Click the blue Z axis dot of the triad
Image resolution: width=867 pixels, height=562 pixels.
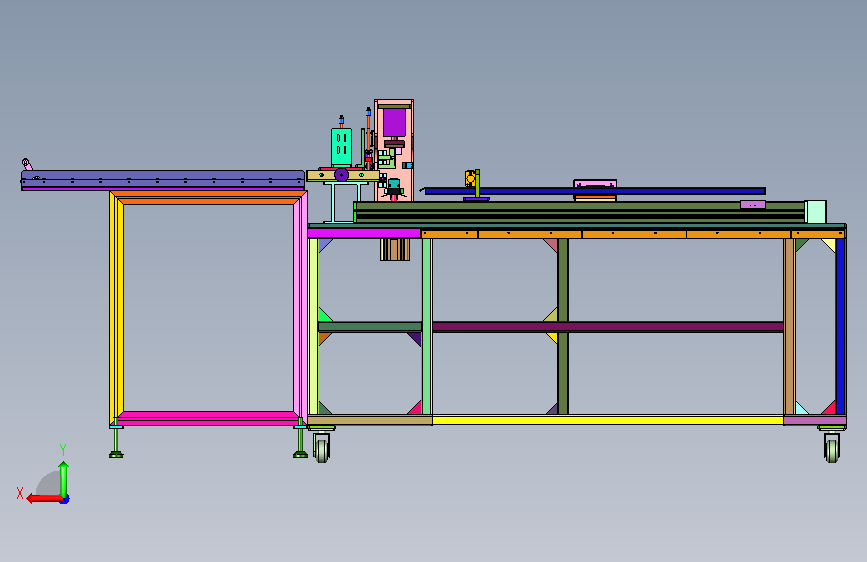(x=65, y=499)
